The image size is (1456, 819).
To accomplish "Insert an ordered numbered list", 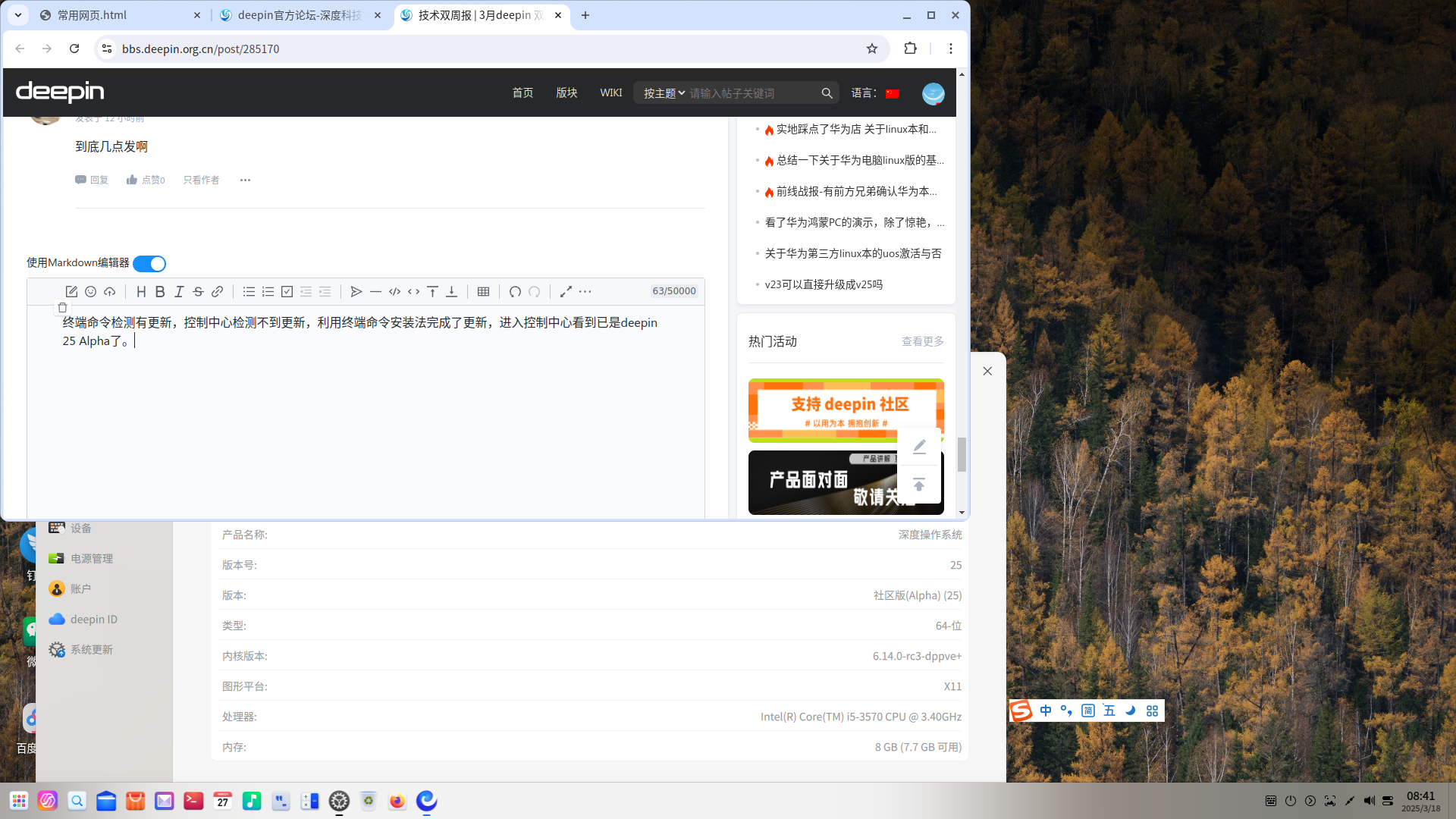I will [x=268, y=291].
